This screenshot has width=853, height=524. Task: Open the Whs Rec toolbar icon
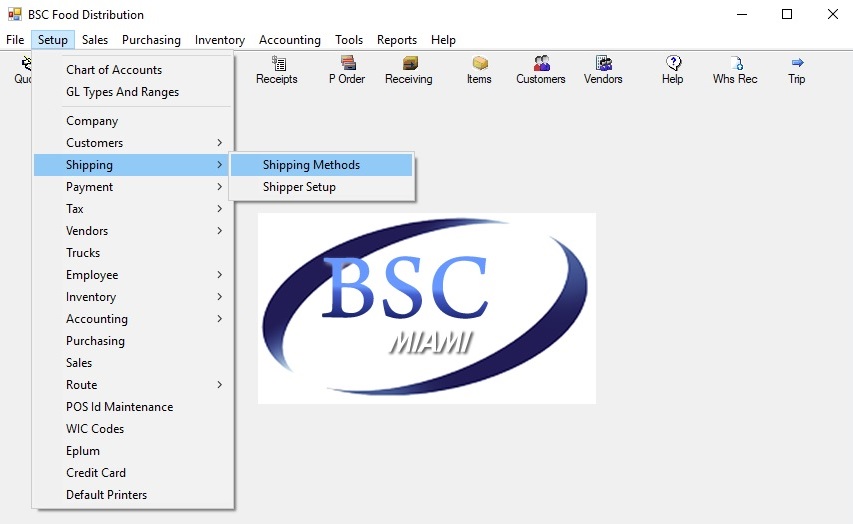coord(735,71)
